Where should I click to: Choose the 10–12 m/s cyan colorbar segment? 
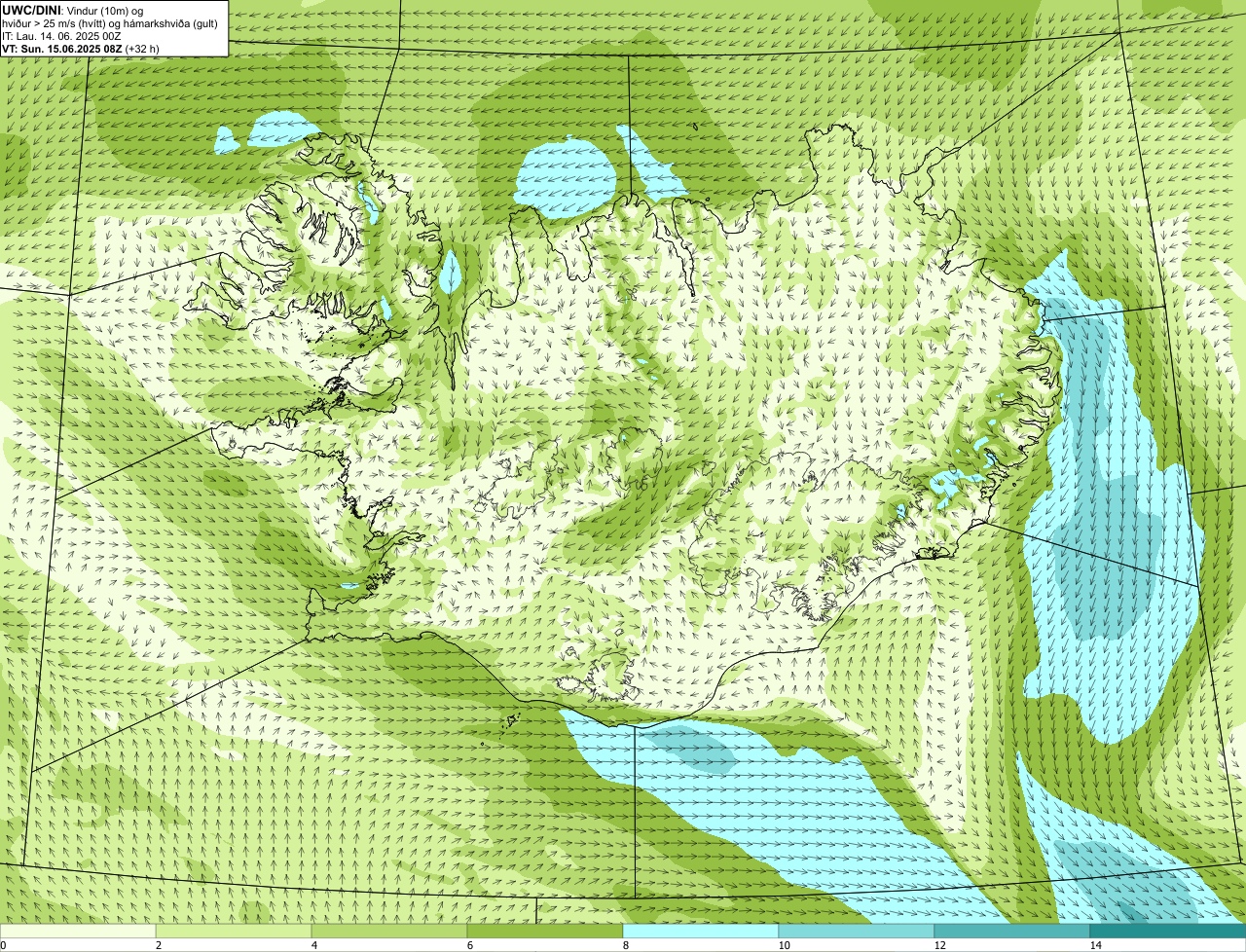tap(857, 931)
